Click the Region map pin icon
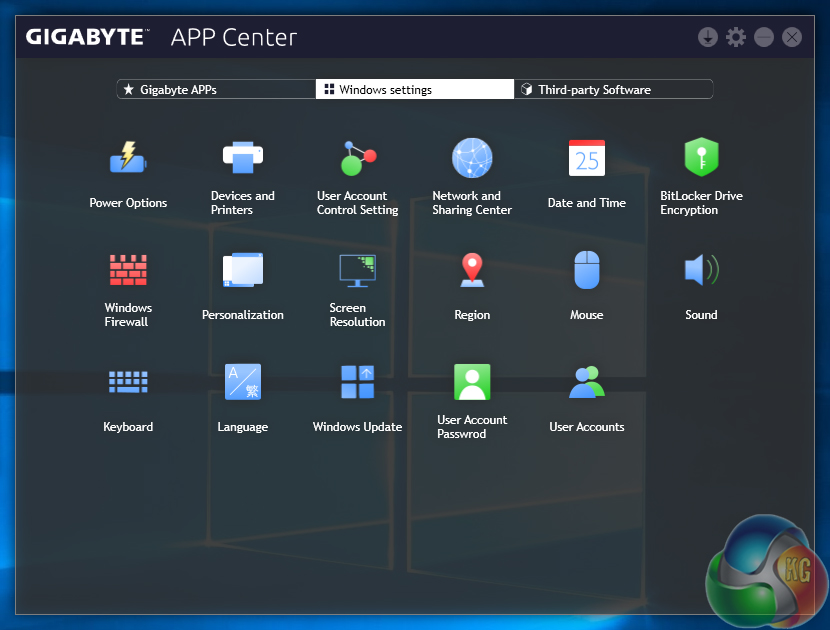This screenshot has height=630, width=830. [472, 270]
